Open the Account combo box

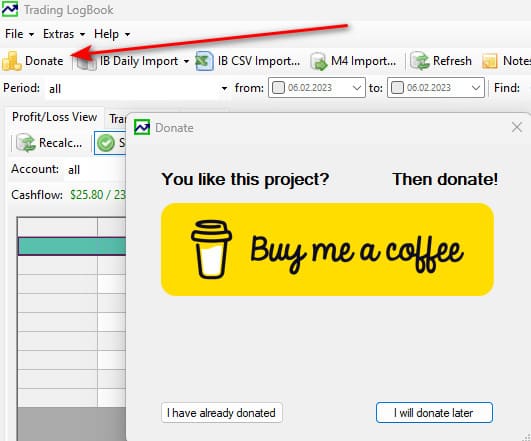[95, 169]
